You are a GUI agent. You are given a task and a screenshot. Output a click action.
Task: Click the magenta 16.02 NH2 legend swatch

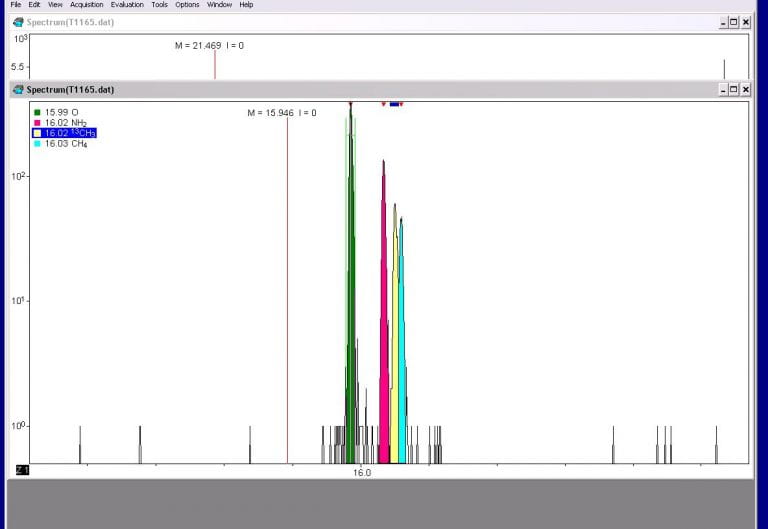click(37, 122)
